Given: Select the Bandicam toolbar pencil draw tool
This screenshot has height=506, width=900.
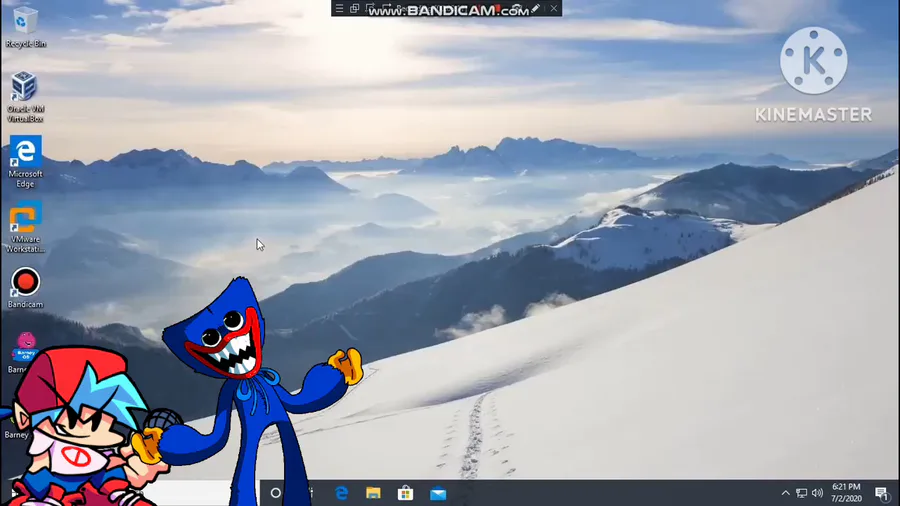Looking at the screenshot, I should click(536, 9).
